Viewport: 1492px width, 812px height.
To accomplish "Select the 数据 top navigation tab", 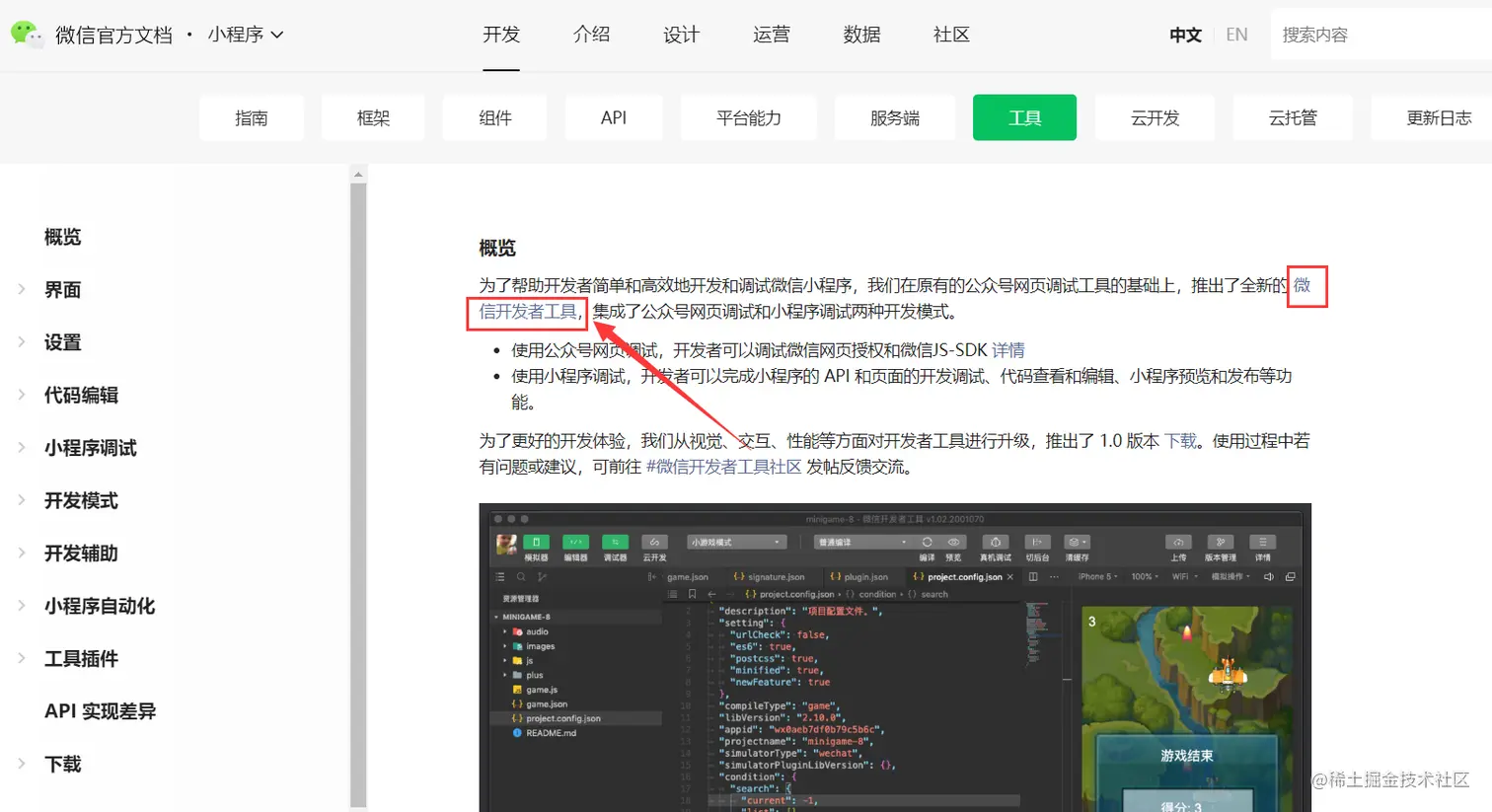I will 861,35.
